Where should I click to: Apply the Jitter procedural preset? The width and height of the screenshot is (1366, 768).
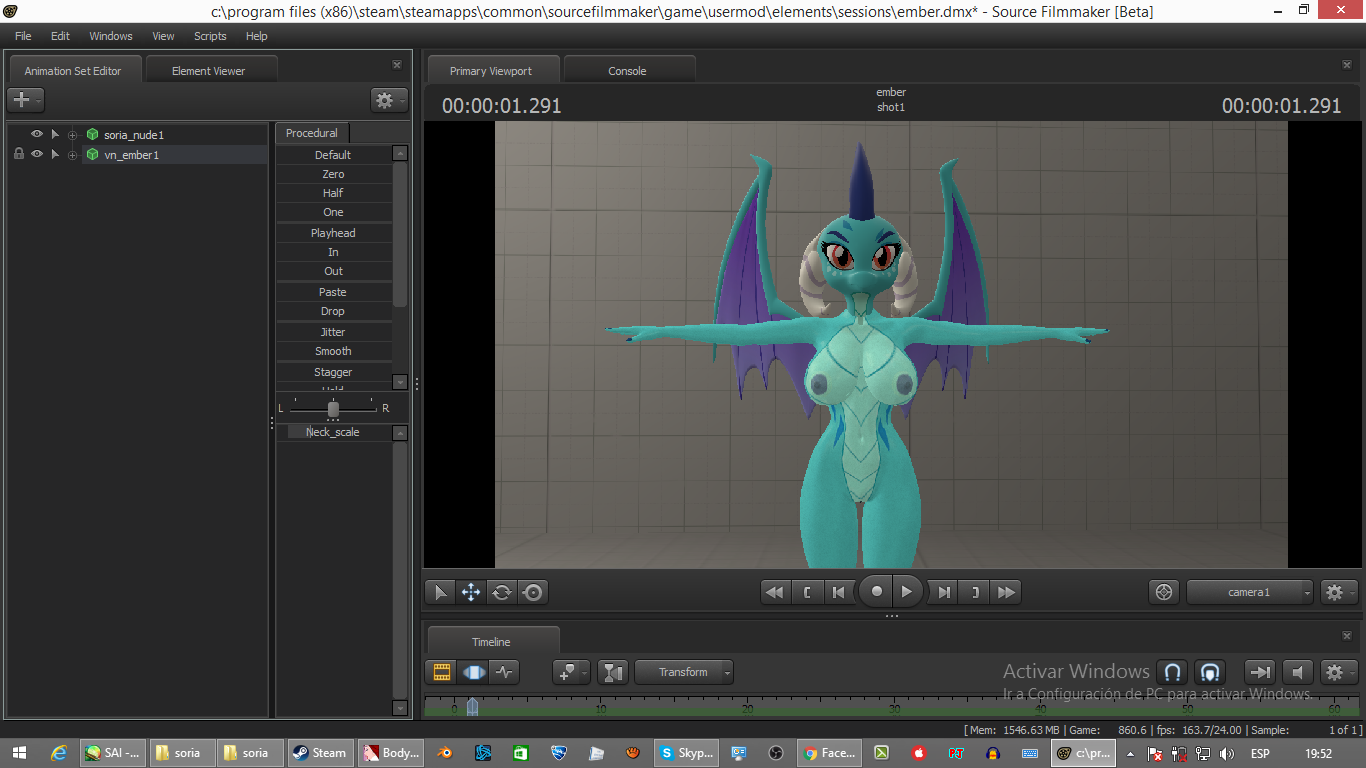pos(333,332)
